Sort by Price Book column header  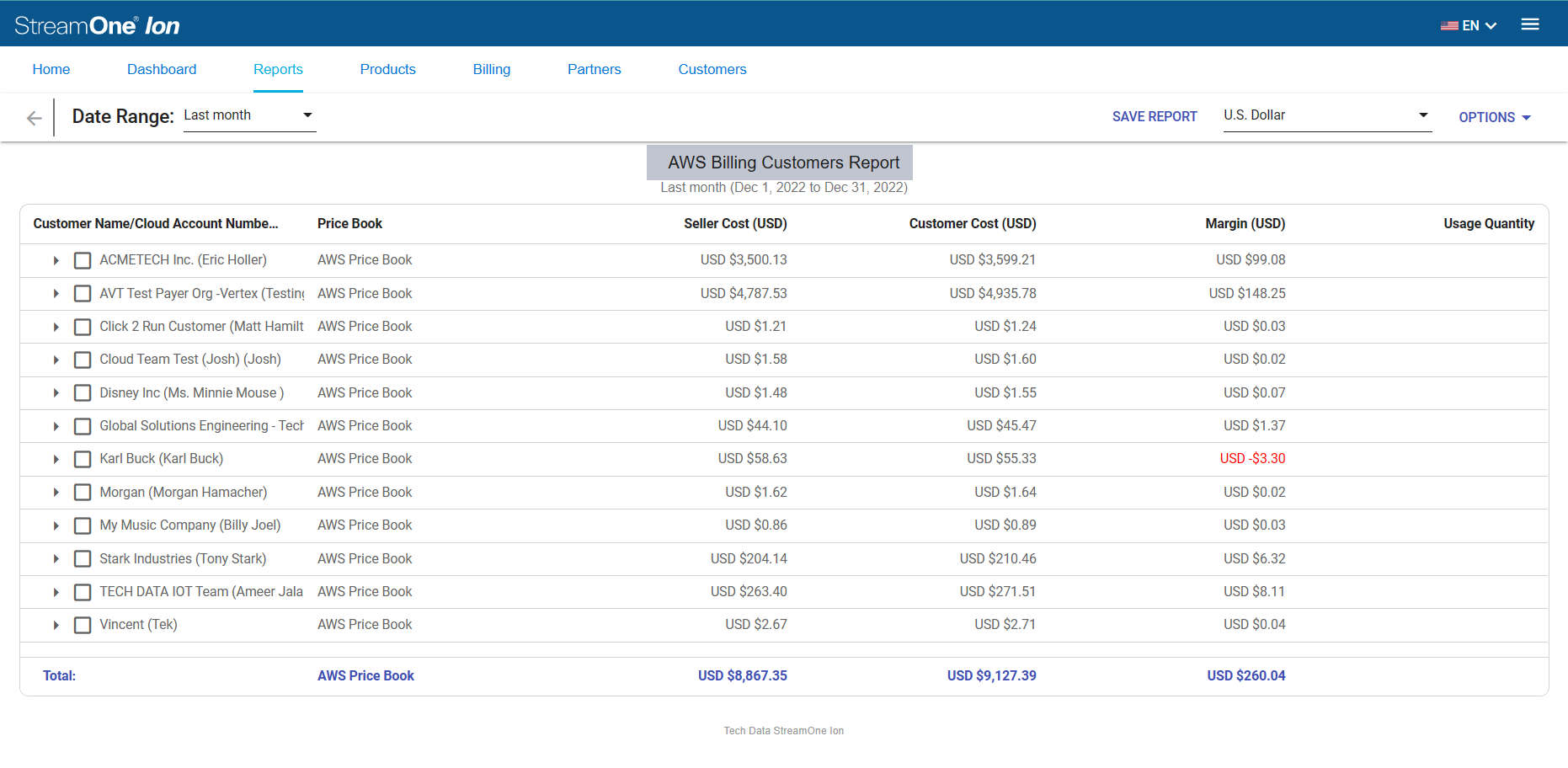click(x=349, y=224)
